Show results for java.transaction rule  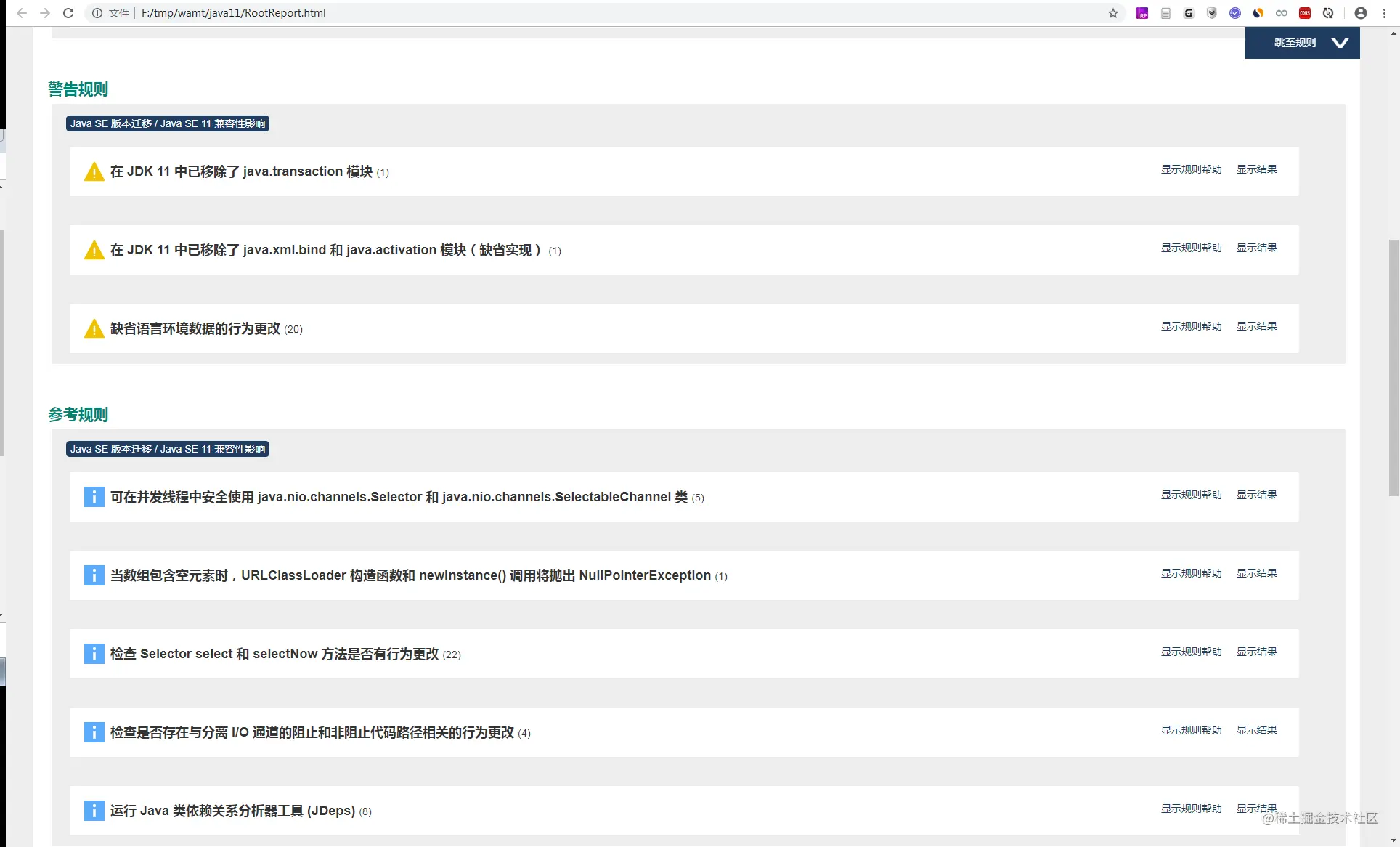pyautogui.click(x=1257, y=169)
